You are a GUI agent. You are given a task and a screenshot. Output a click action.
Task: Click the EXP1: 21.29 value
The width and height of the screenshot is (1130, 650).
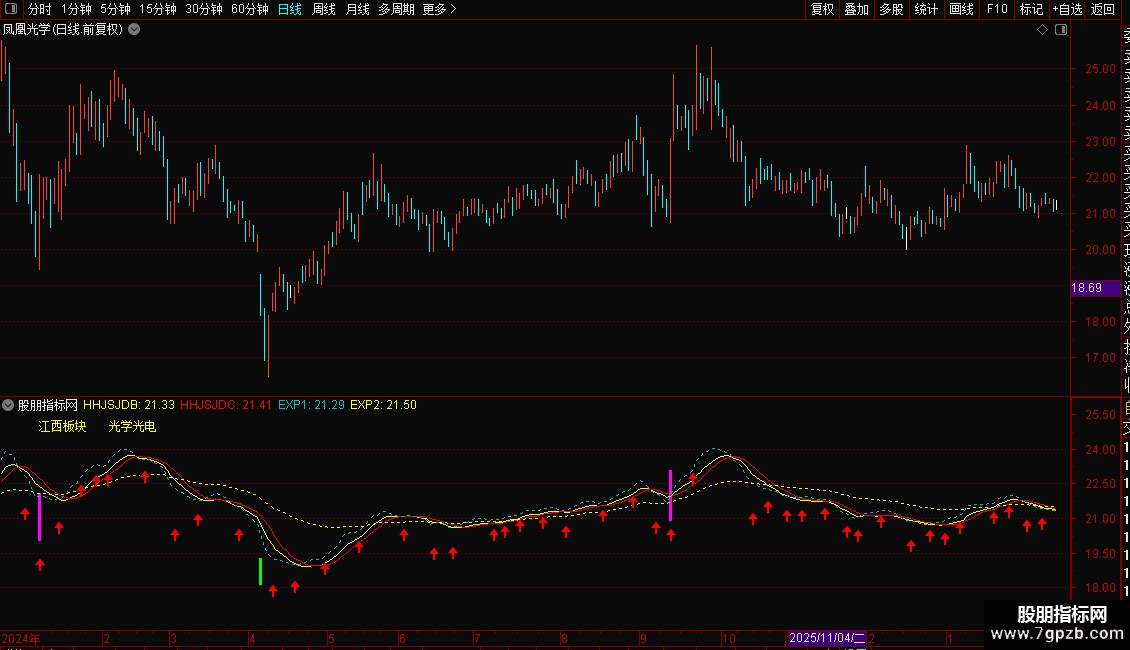coord(311,405)
